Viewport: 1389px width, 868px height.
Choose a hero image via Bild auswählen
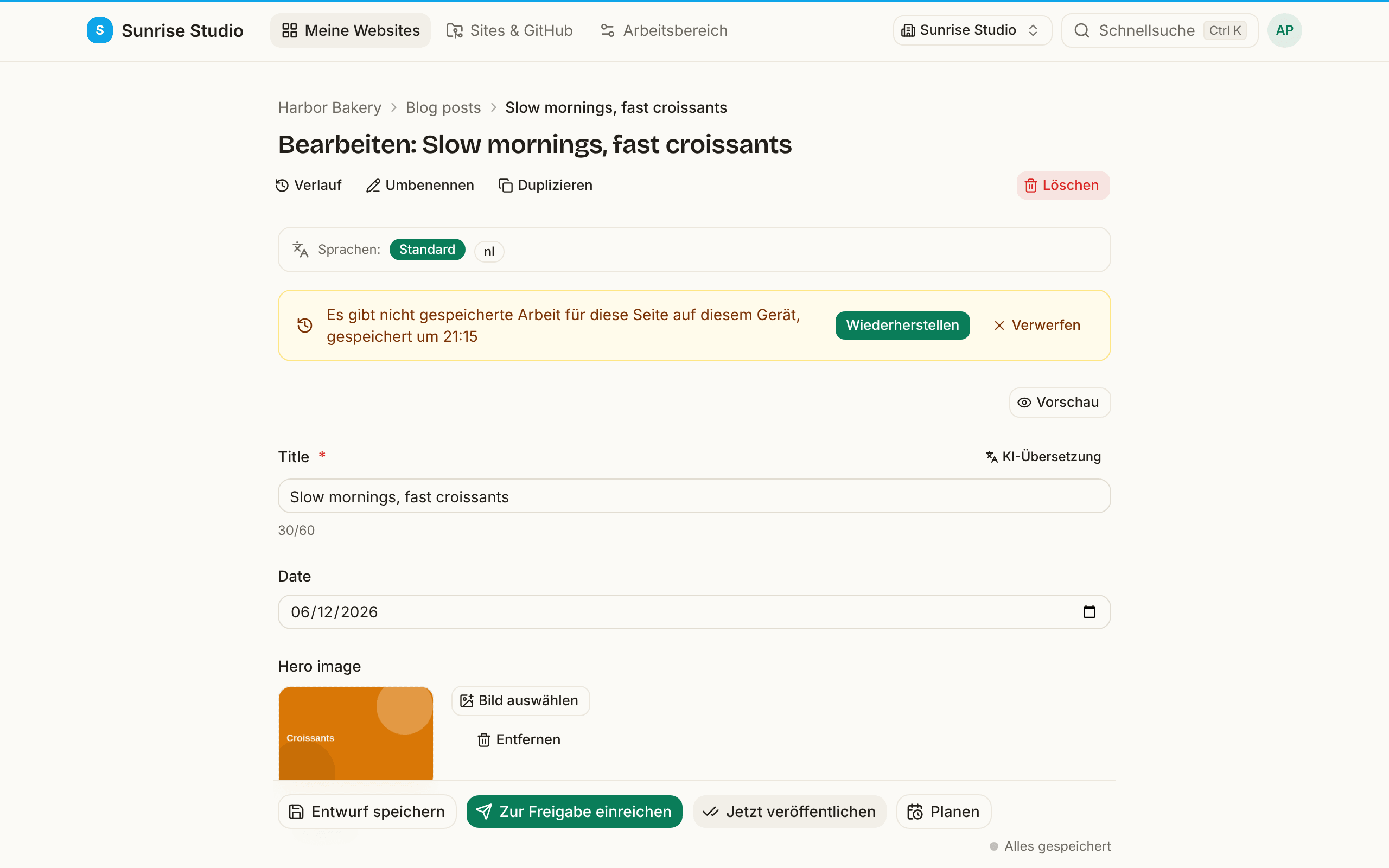pyautogui.click(x=520, y=701)
